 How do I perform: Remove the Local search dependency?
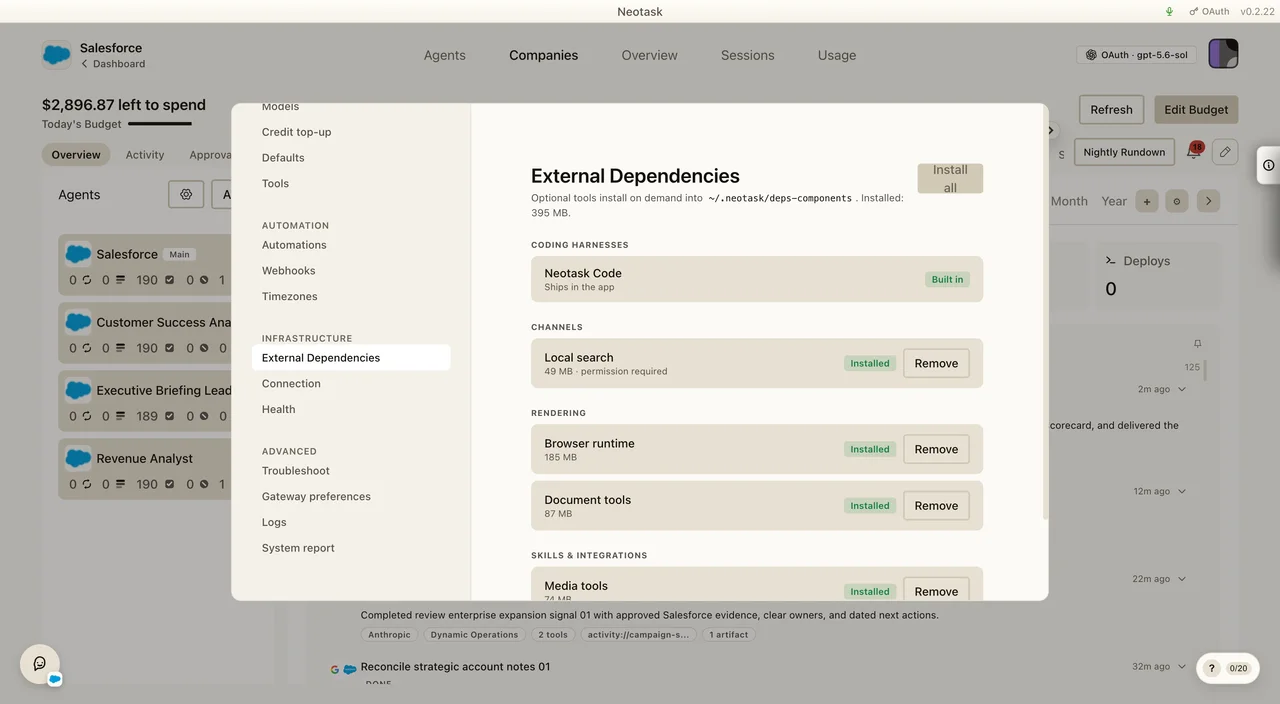point(936,363)
